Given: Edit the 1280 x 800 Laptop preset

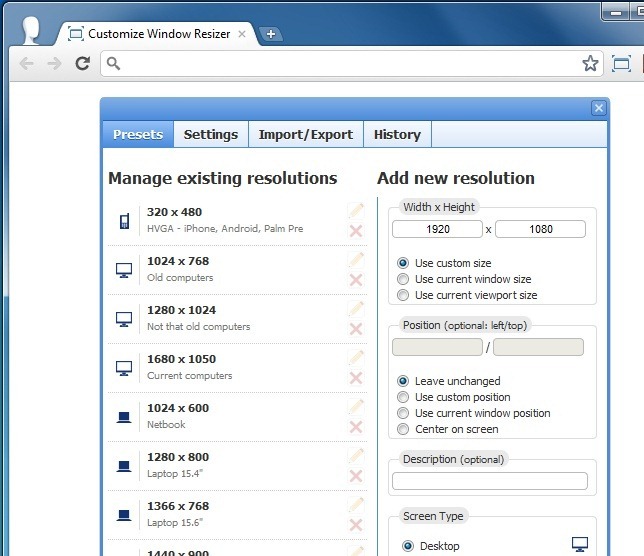Looking at the screenshot, I should tap(356, 455).
